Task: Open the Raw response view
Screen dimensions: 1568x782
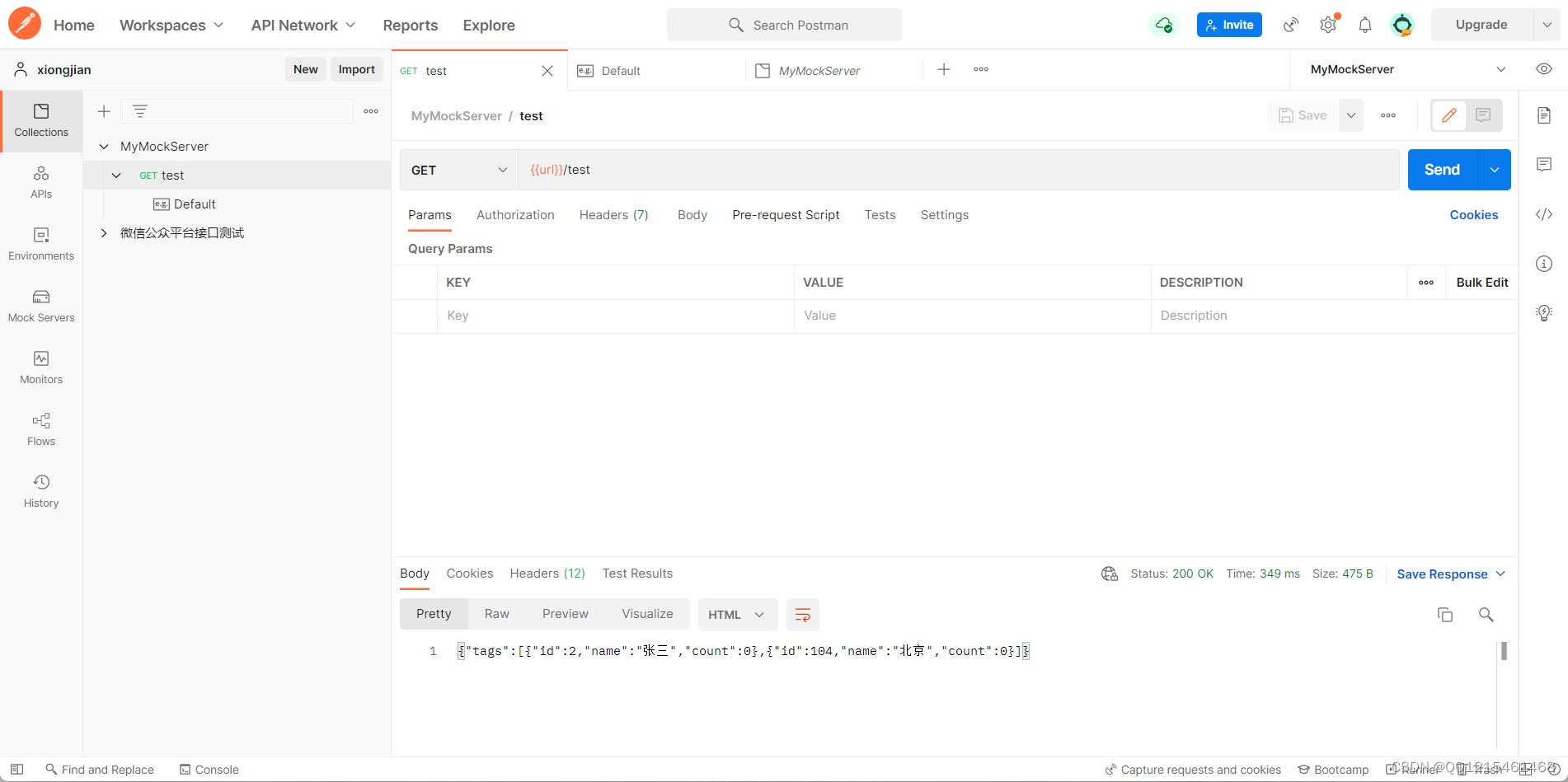Action: point(496,614)
